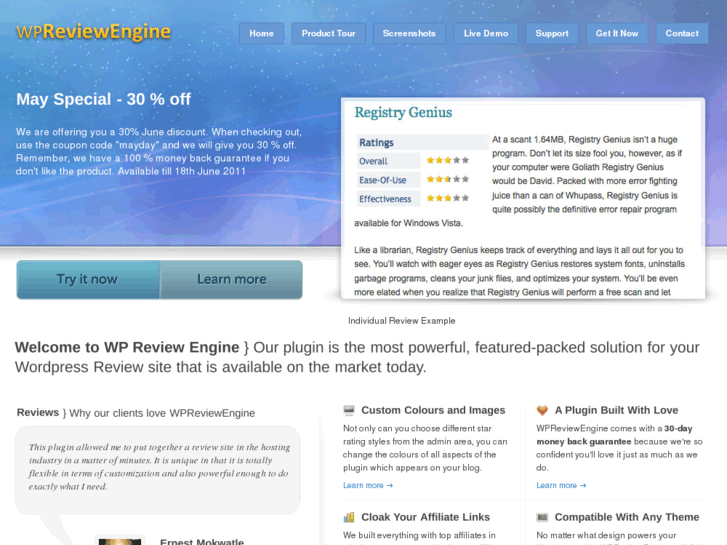Click the WPReviewEngine logo
The height and width of the screenshot is (545, 727).
(x=93, y=32)
